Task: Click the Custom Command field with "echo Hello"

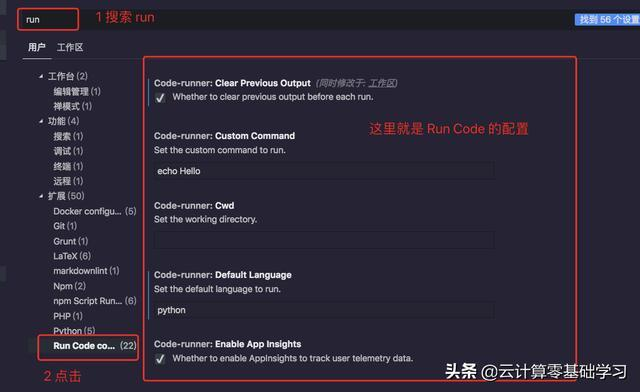Action: pos(324,171)
